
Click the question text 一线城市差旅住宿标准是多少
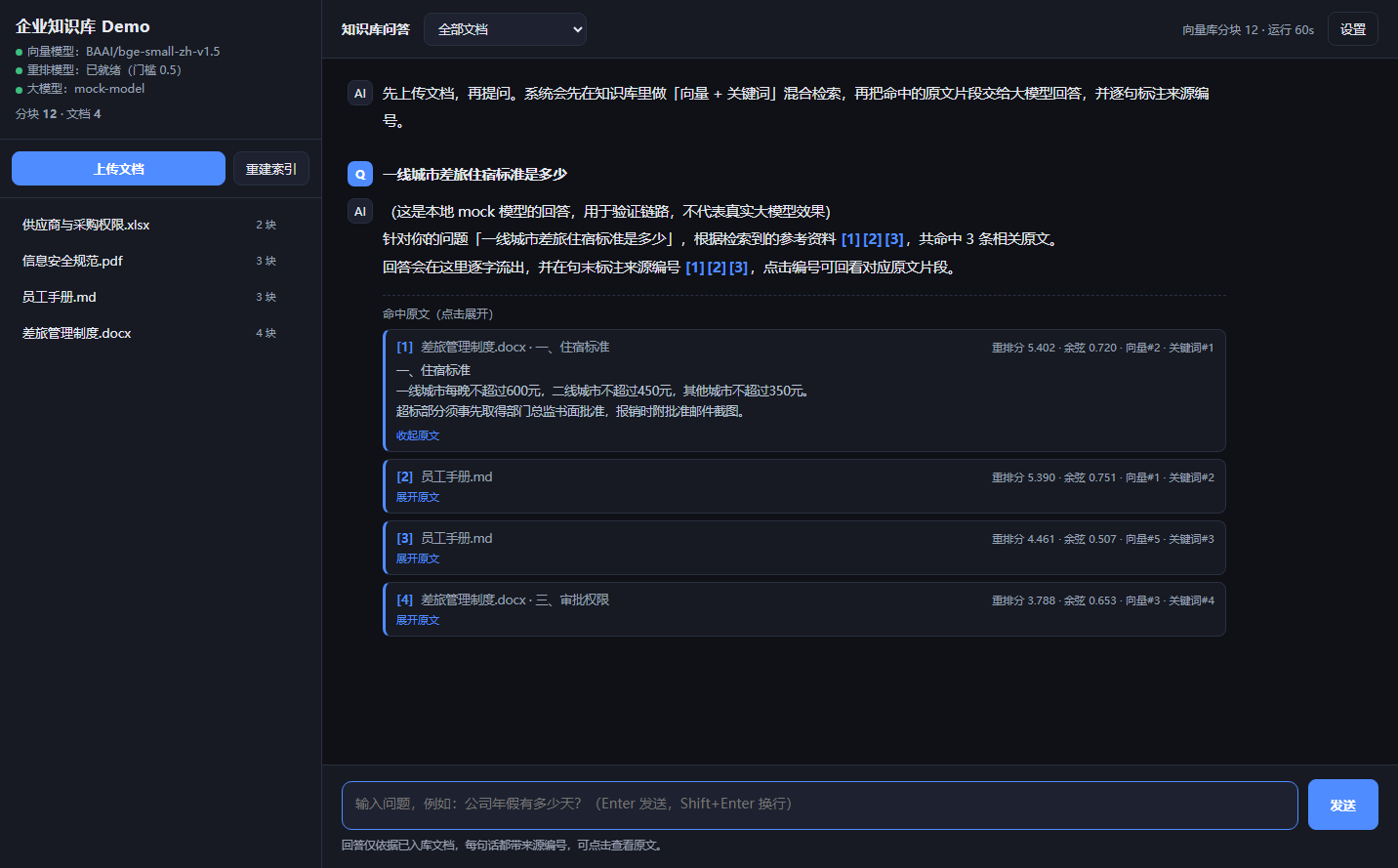(x=474, y=174)
